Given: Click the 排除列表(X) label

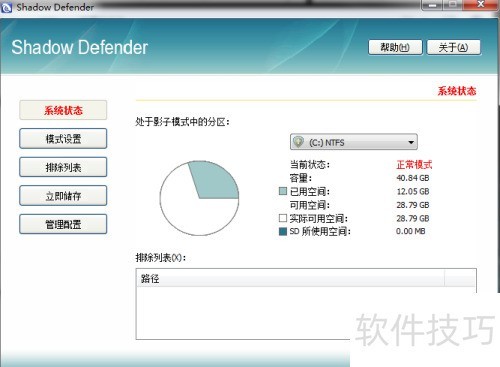Looking at the screenshot, I should [x=160, y=257].
